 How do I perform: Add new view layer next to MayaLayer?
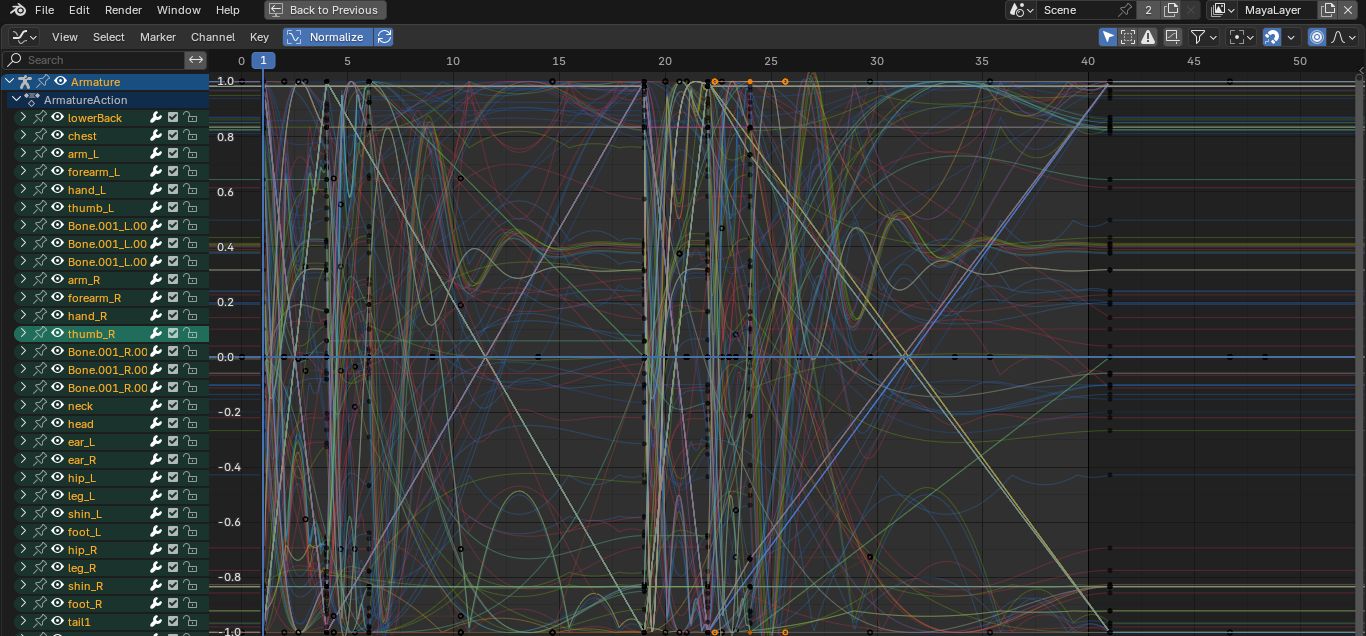[x=1328, y=10]
